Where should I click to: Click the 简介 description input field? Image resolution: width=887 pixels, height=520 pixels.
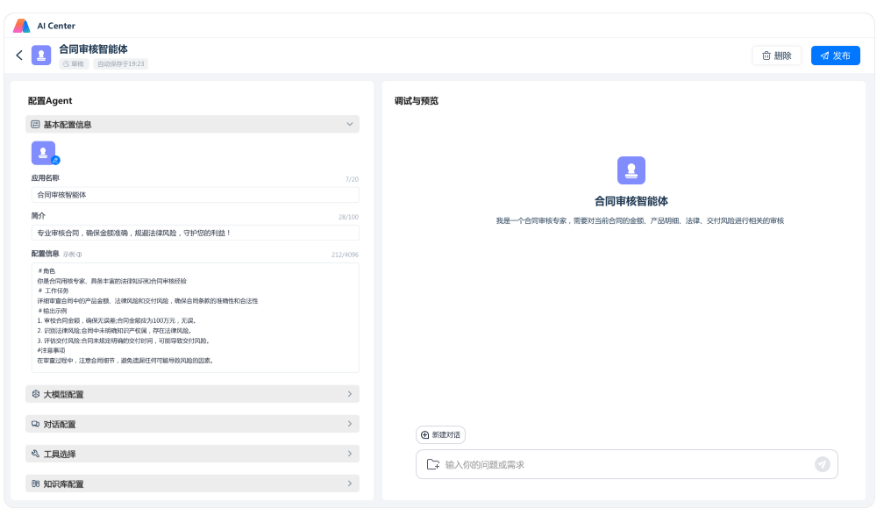point(195,233)
